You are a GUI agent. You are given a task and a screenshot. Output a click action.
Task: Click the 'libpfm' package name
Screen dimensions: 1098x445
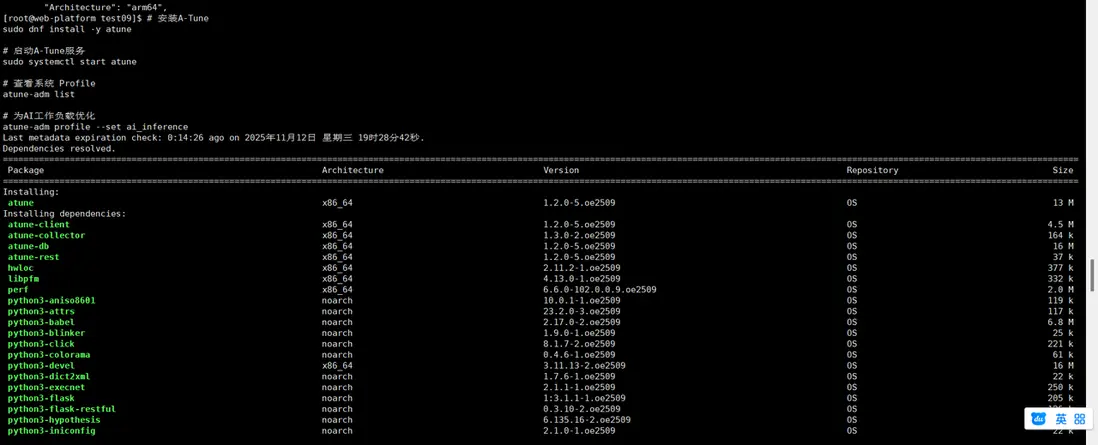click(x=23, y=279)
